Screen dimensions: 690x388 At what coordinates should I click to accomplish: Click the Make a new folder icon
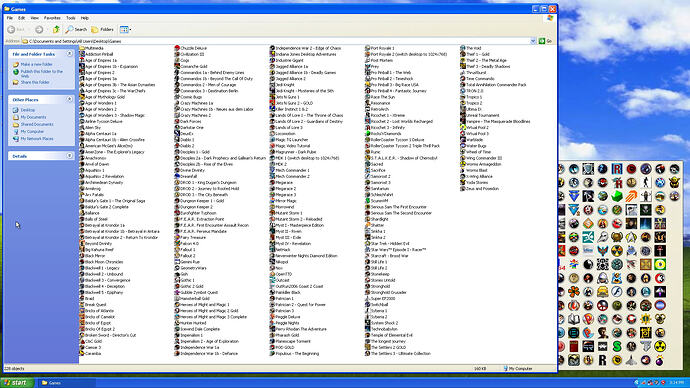coord(16,64)
